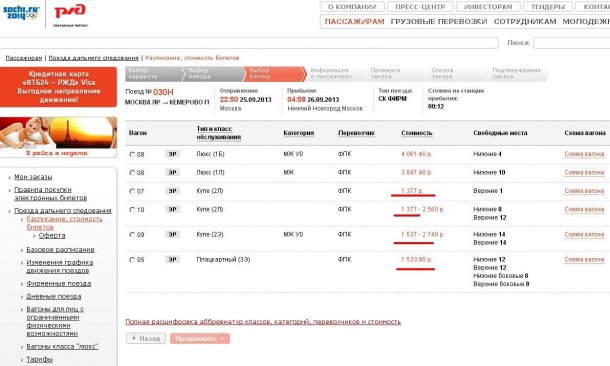Click the ЭР badge in Люкс (1Л) row
The width and height of the screenshot is (610, 366).
click(x=172, y=173)
